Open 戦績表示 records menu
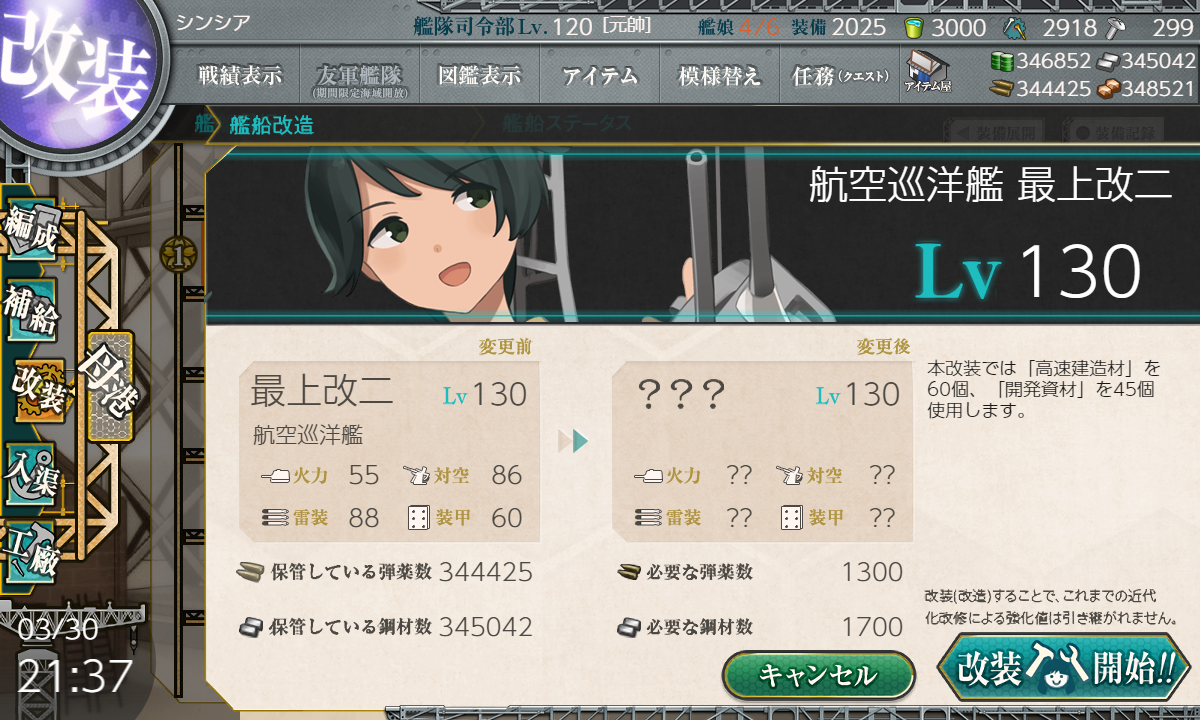The image size is (1200, 720). click(240, 75)
